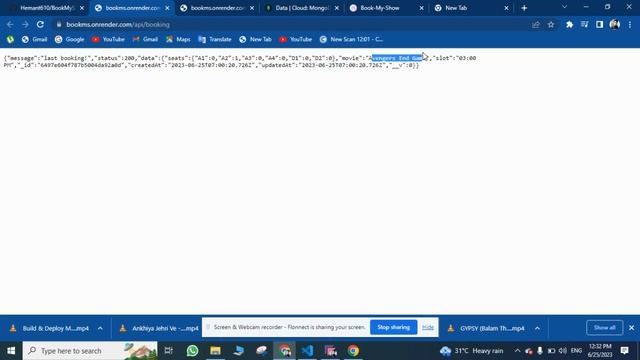Viewport: 640px width, 360px height.
Task: Close the Hemant610/BookMy tab
Action: [82, 8]
